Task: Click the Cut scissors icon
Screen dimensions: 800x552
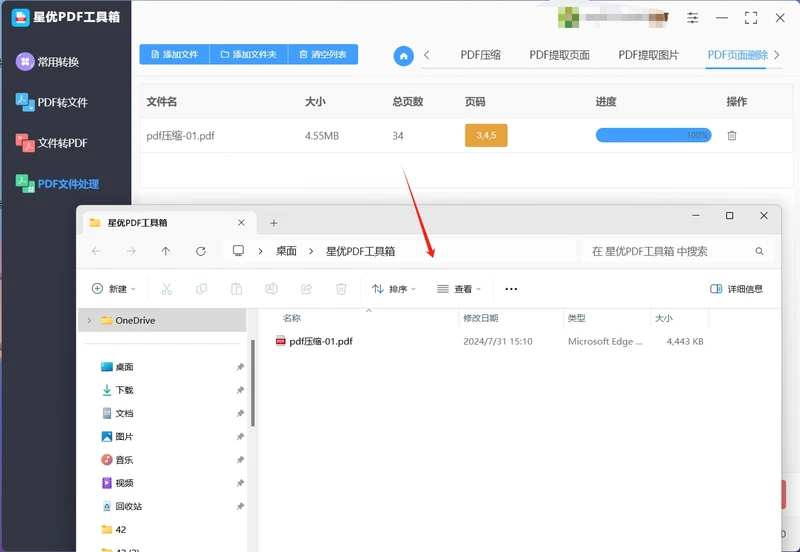Action: (166, 289)
